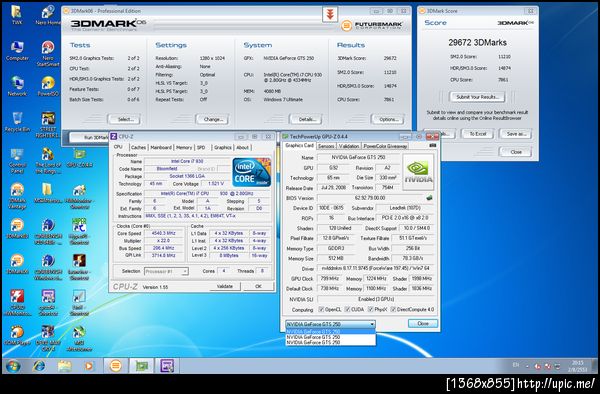600x394 pixels.
Task: Click the taskbar clock
Action: pyautogui.click(x=577, y=365)
